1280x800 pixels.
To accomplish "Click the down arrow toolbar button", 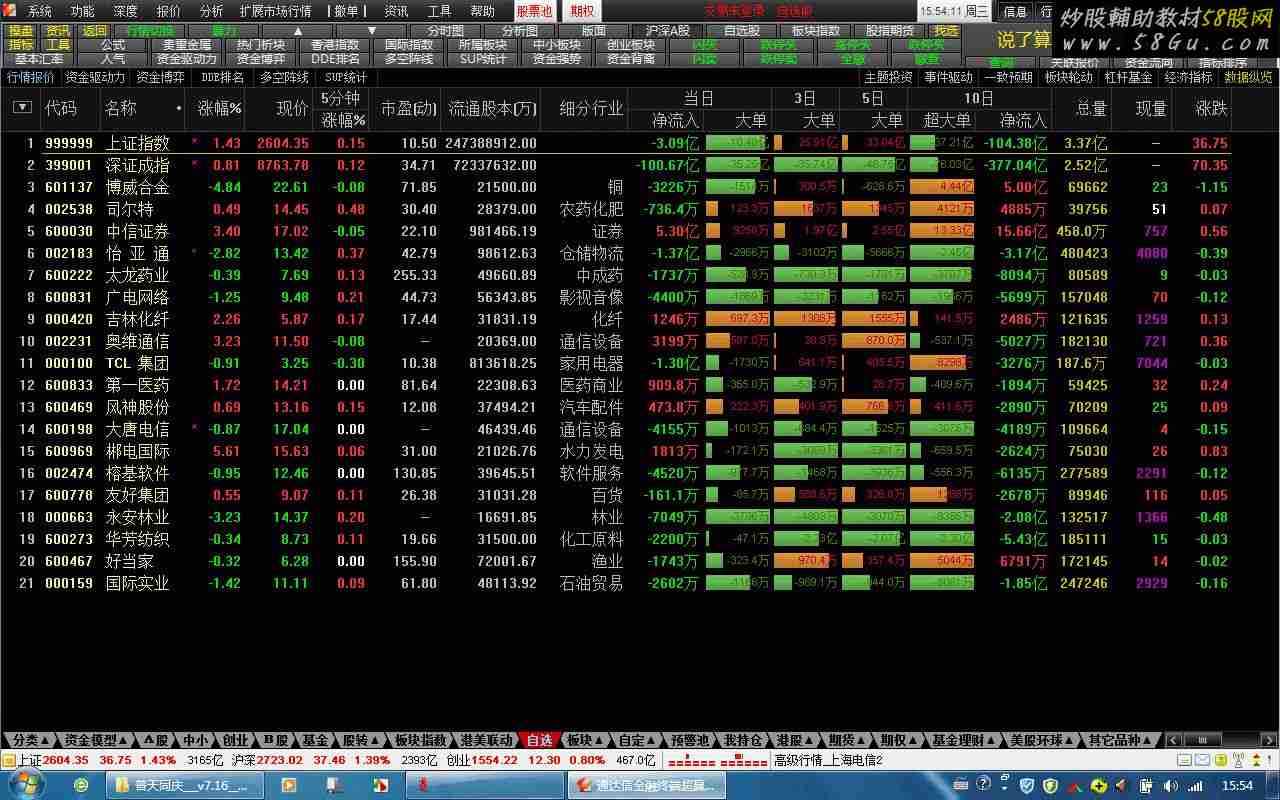I will point(372,31).
